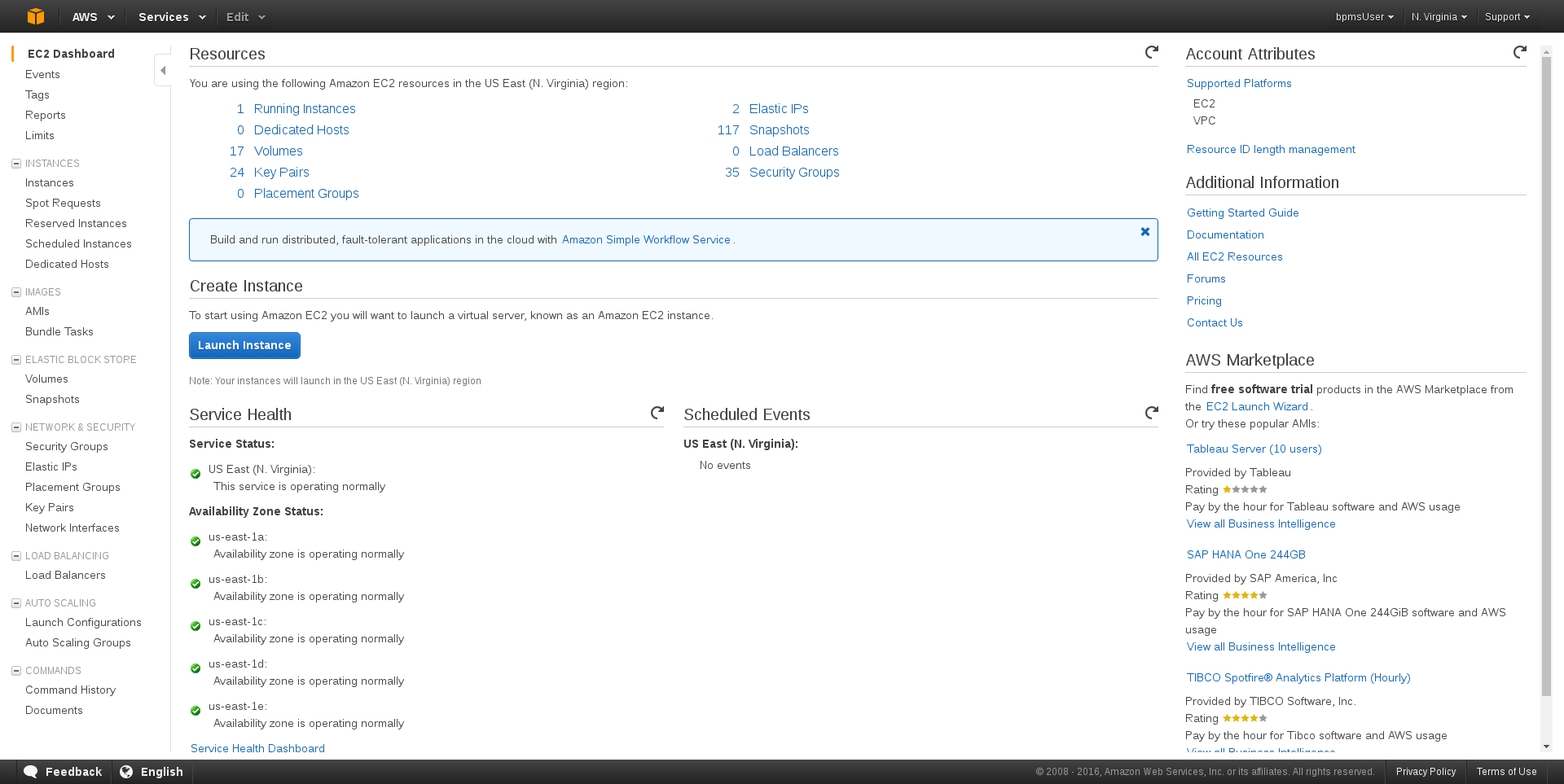This screenshot has height=784, width=1564.
Task: Click the scrollbar down arrow
Action: (x=1546, y=747)
